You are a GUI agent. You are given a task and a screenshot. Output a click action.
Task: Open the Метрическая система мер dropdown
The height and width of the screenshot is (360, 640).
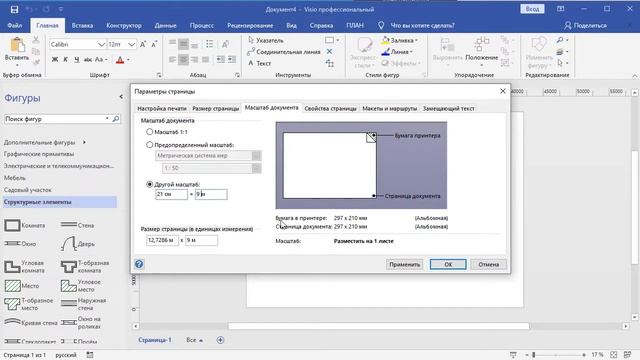click(x=256, y=156)
